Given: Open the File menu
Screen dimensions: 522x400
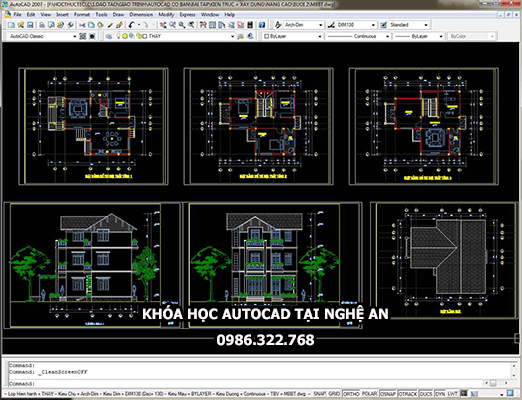Looking at the screenshot, I should tap(17, 15).
